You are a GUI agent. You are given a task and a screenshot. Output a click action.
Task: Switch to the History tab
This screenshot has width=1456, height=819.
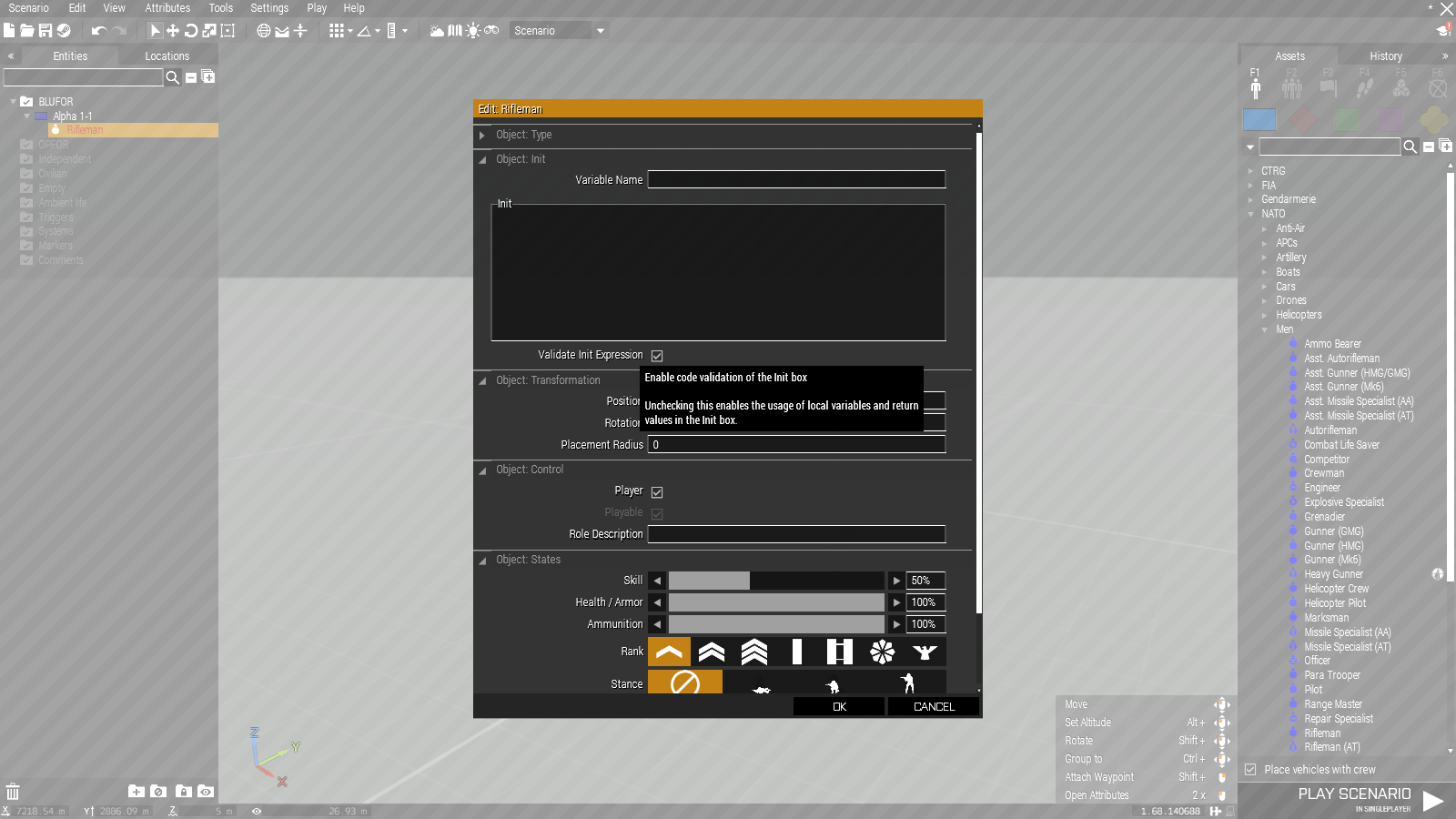(x=1386, y=56)
